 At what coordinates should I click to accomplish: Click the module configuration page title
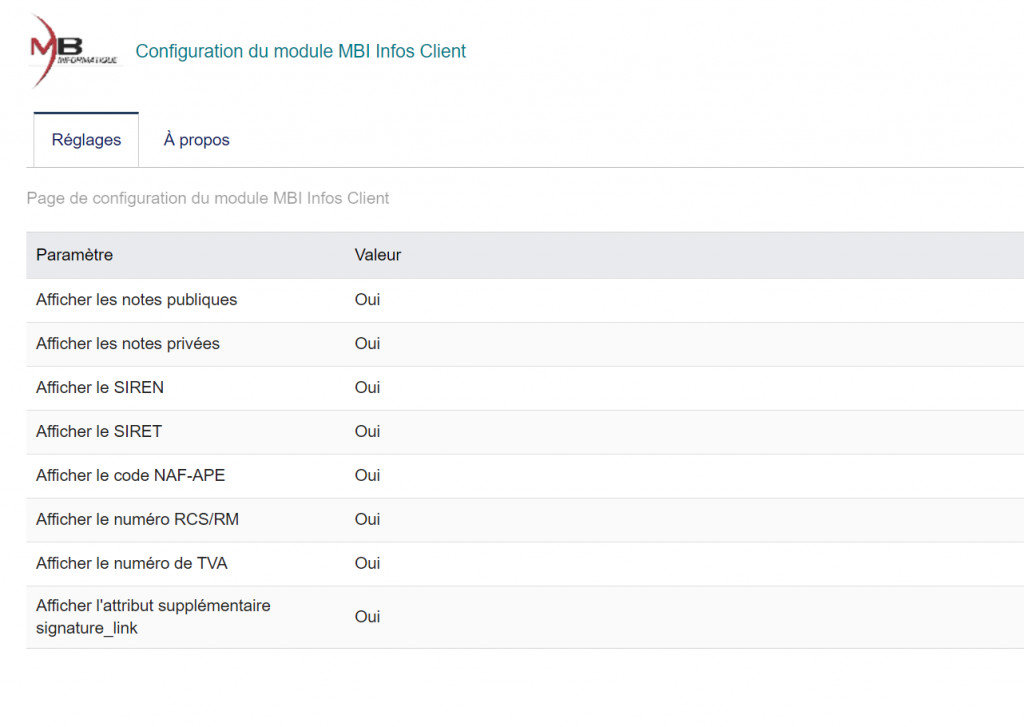300,51
